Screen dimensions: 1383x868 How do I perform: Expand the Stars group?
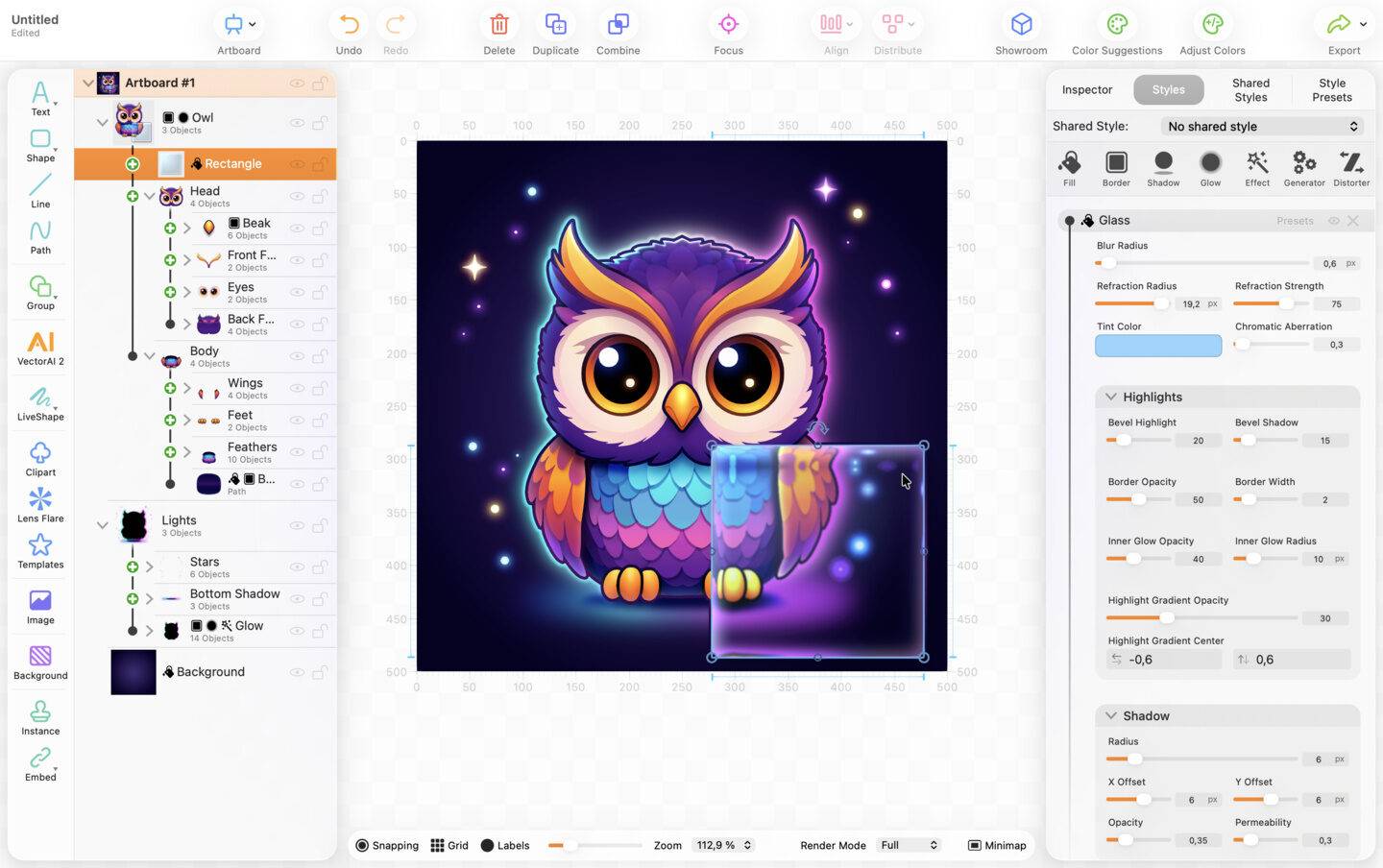tap(149, 567)
